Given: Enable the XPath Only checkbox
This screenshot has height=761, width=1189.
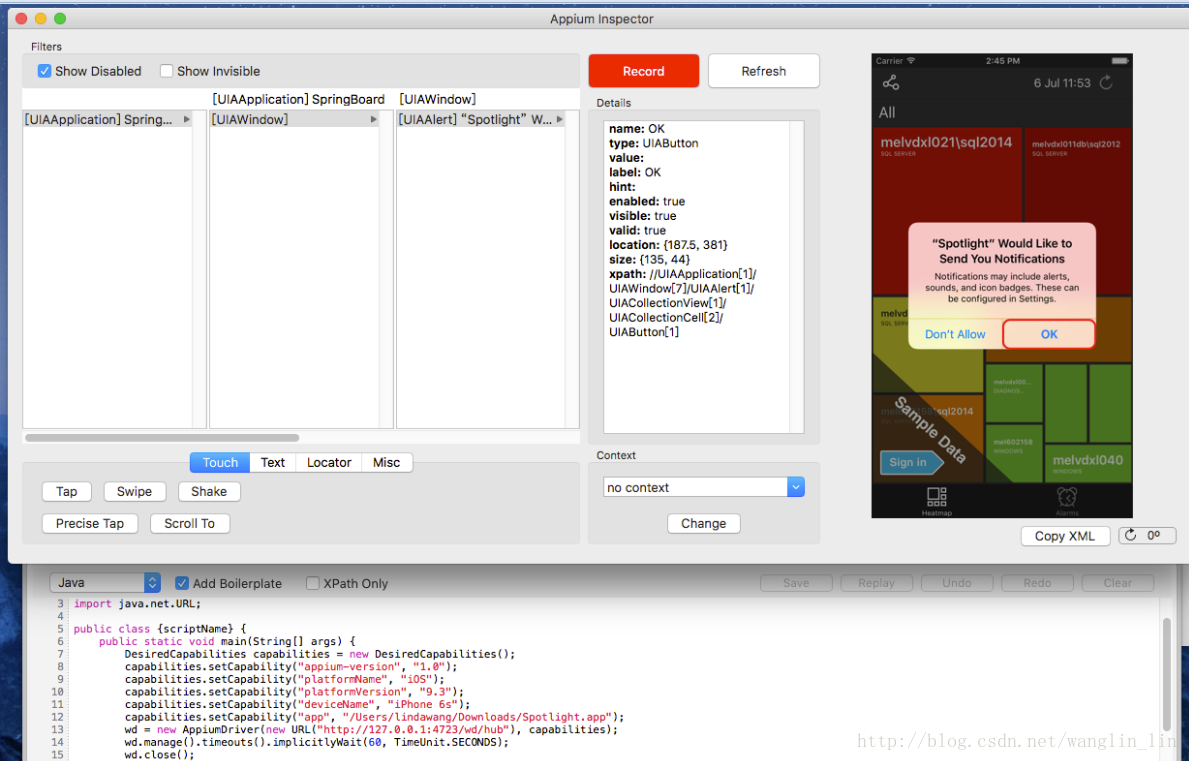Looking at the screenshot, I should pyautogui.click(x=312, y=583).
